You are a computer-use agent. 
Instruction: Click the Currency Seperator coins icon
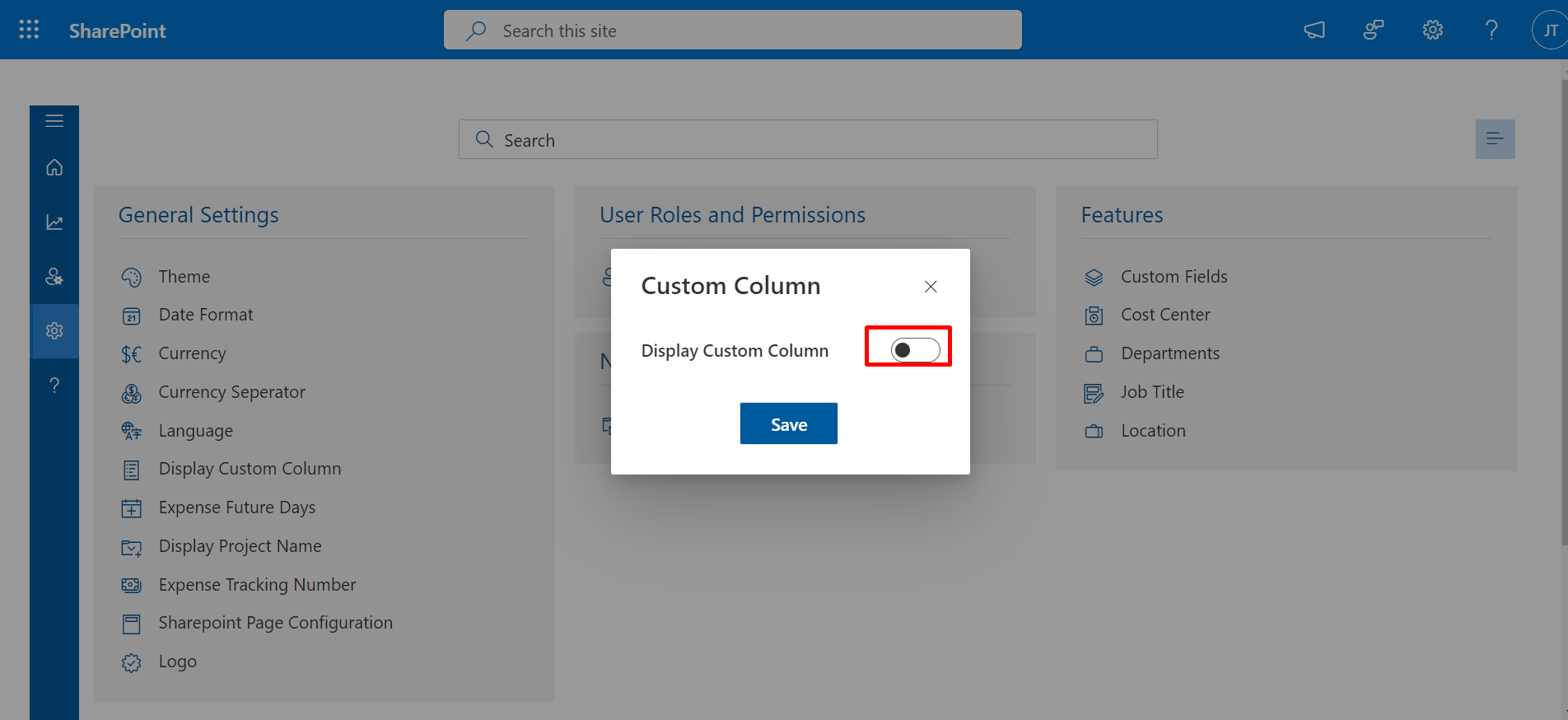132,394
